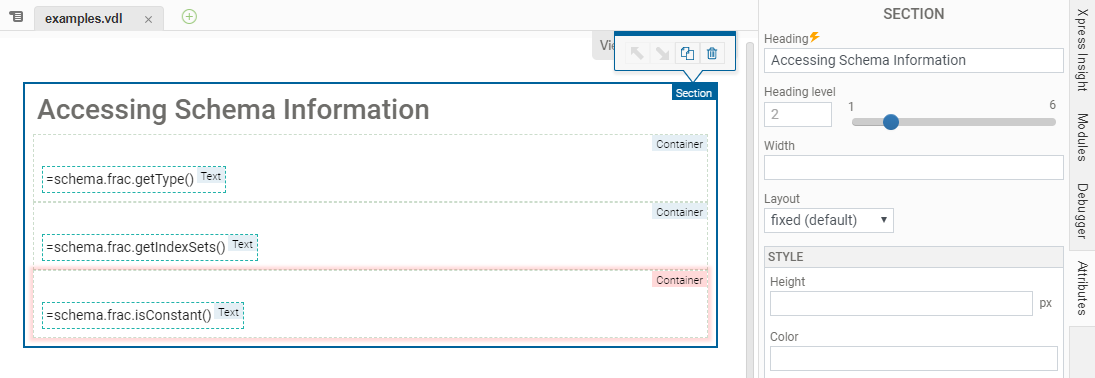Open the Layout fixed (default) dropdown
Viewport: 1095px width, 378px height.
pyautogui.click(x=828, y=220)
